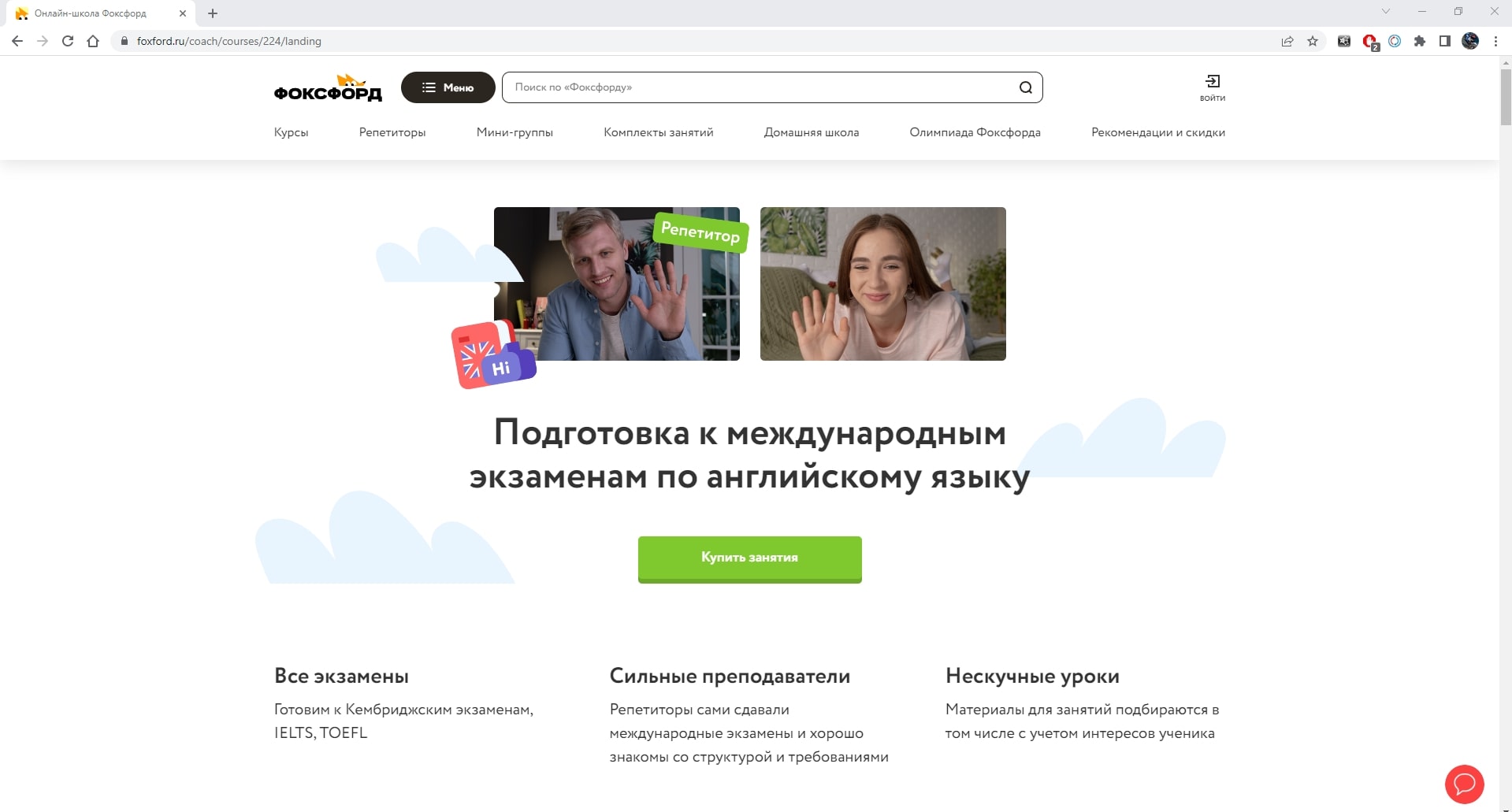1512x812 pixels.
Task: Click the page vertical scrollbar thumb
Action: [x=1506, y=97]
